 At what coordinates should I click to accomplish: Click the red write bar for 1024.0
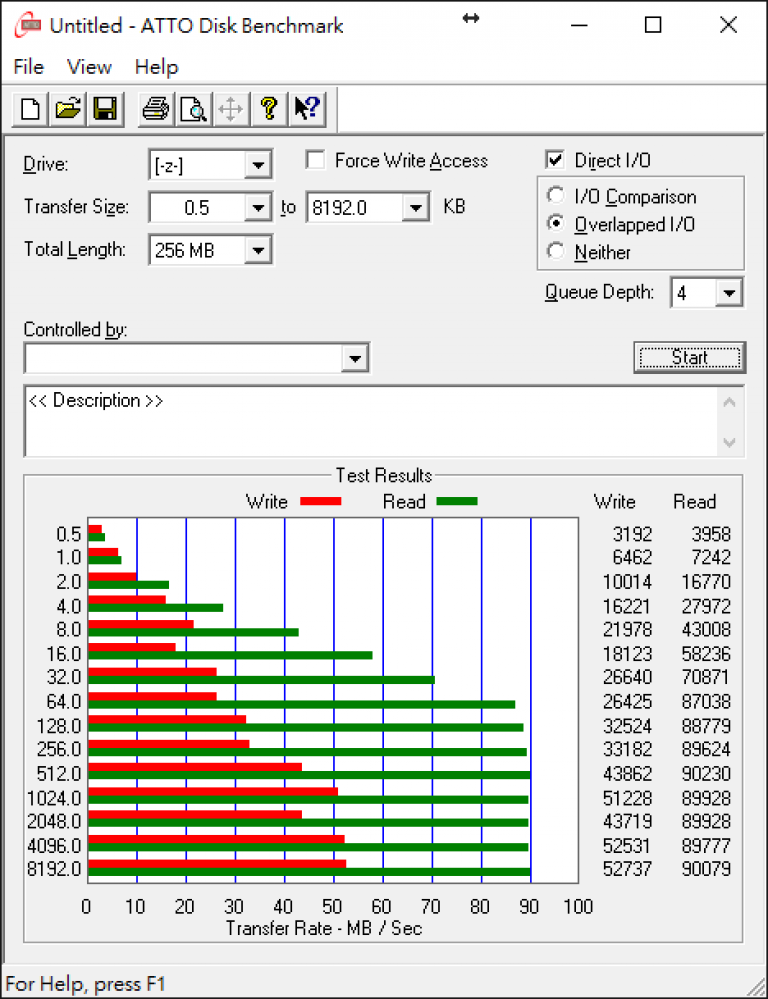point(213,791)
